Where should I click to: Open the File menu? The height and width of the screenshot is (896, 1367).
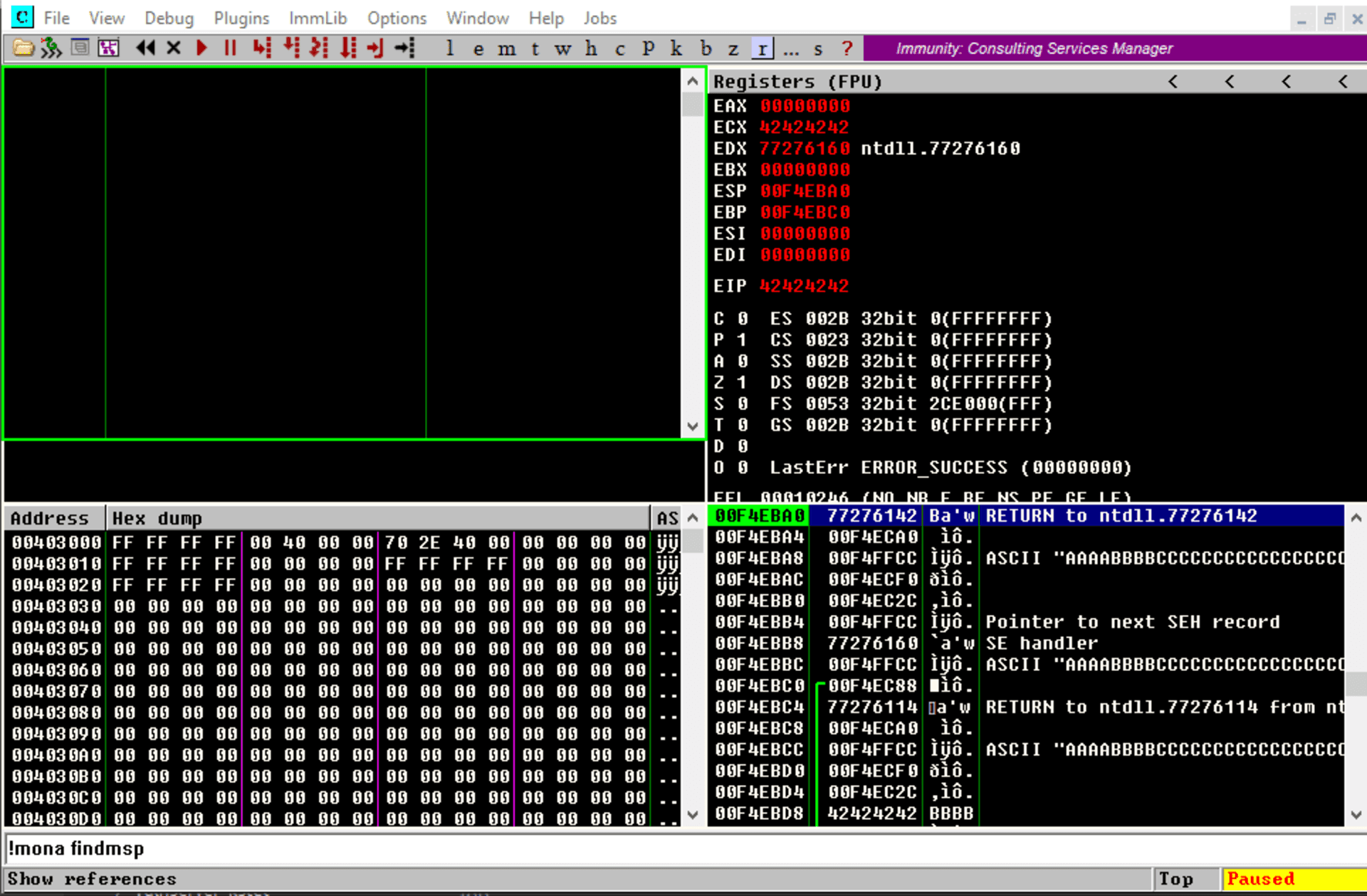pos(57,18)
